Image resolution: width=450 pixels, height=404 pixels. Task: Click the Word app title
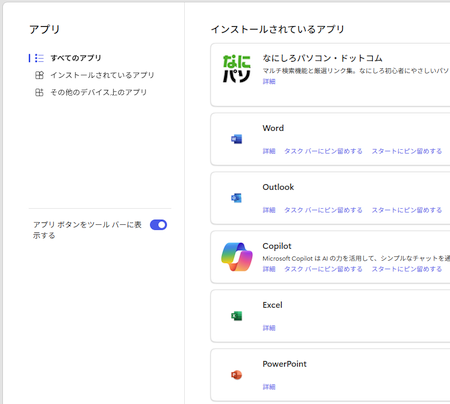(x=273, y=128)
